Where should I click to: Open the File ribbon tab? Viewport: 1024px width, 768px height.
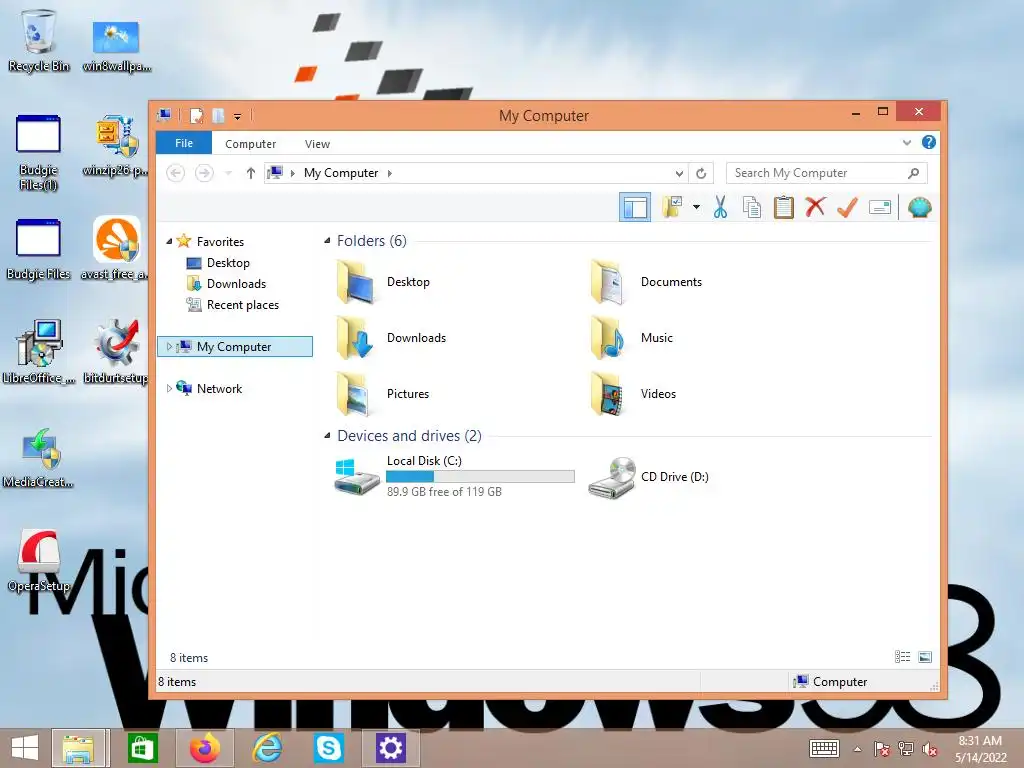184,143
